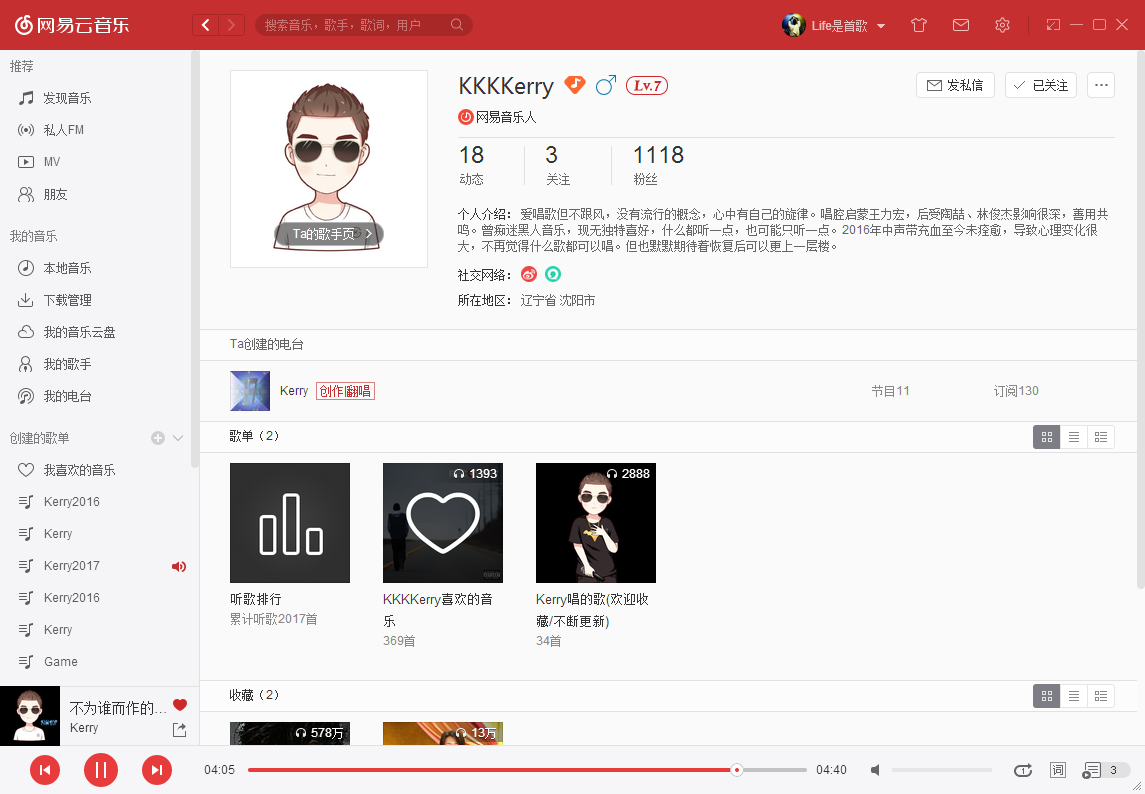
Task: Open Ta的歌手页 link on avatar
Action: 329,234
